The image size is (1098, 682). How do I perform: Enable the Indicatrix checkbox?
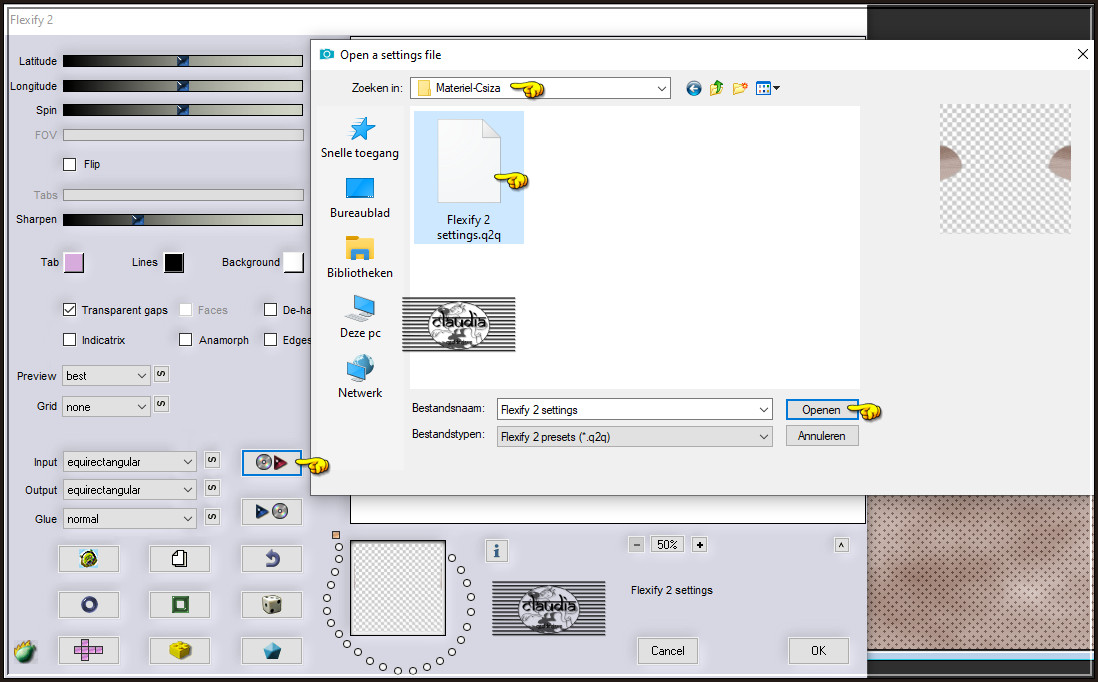click(x=69, y=340)
